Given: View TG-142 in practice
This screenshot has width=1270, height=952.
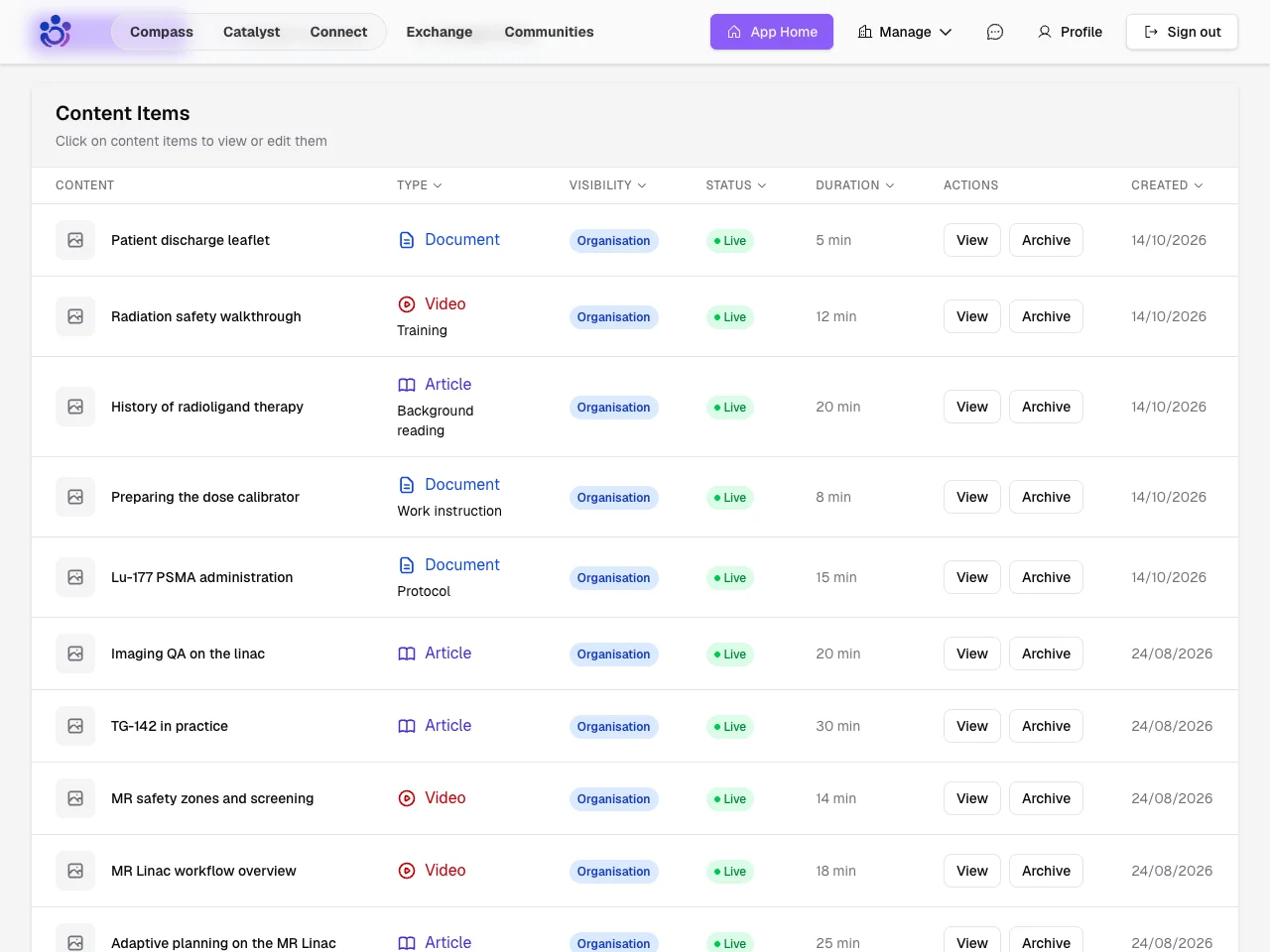Looking at the screenshot, I should click(x=972, y=726).
